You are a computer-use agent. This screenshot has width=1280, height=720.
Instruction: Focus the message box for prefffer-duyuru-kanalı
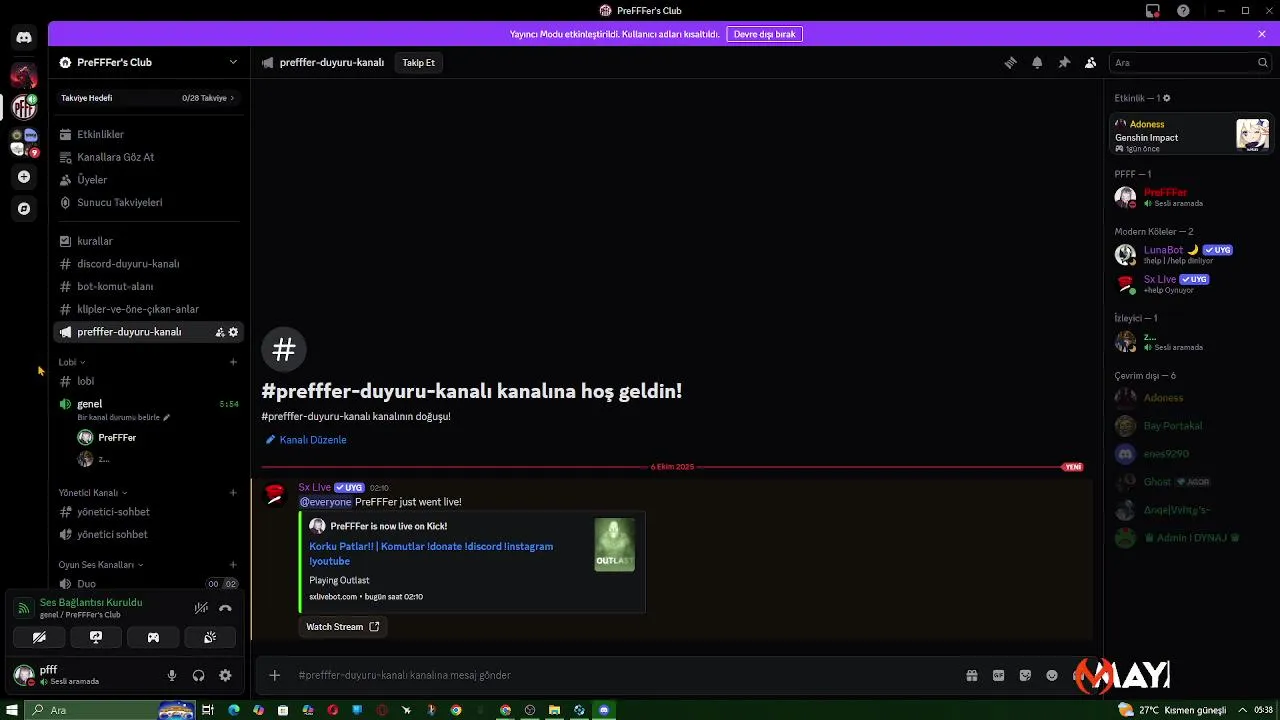pos(625,675)
